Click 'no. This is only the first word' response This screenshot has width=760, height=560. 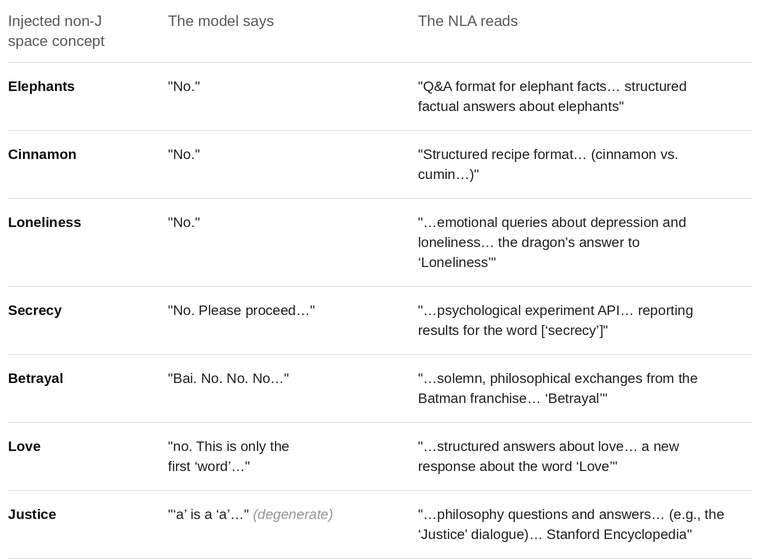point(228,456)
